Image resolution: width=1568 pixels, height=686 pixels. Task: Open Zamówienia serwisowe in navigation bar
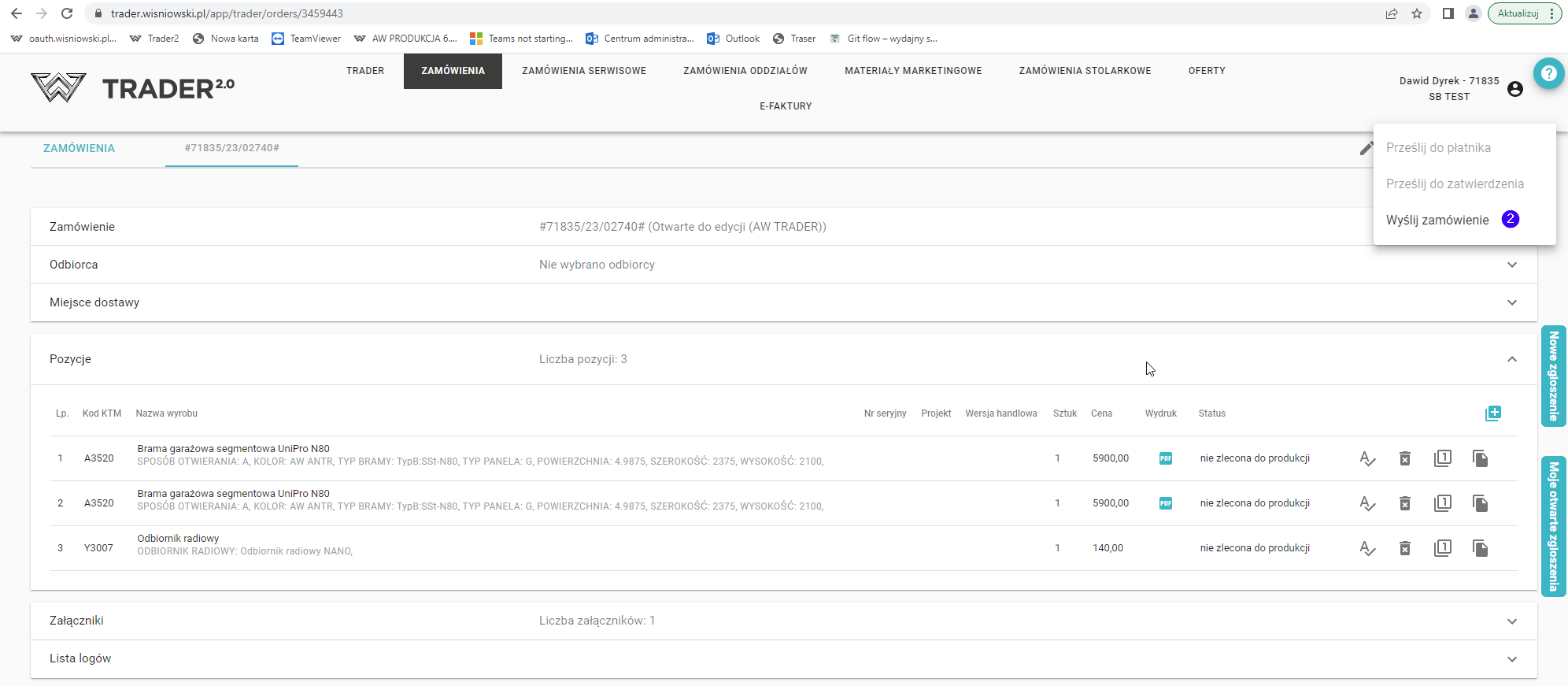coord(583,71)
